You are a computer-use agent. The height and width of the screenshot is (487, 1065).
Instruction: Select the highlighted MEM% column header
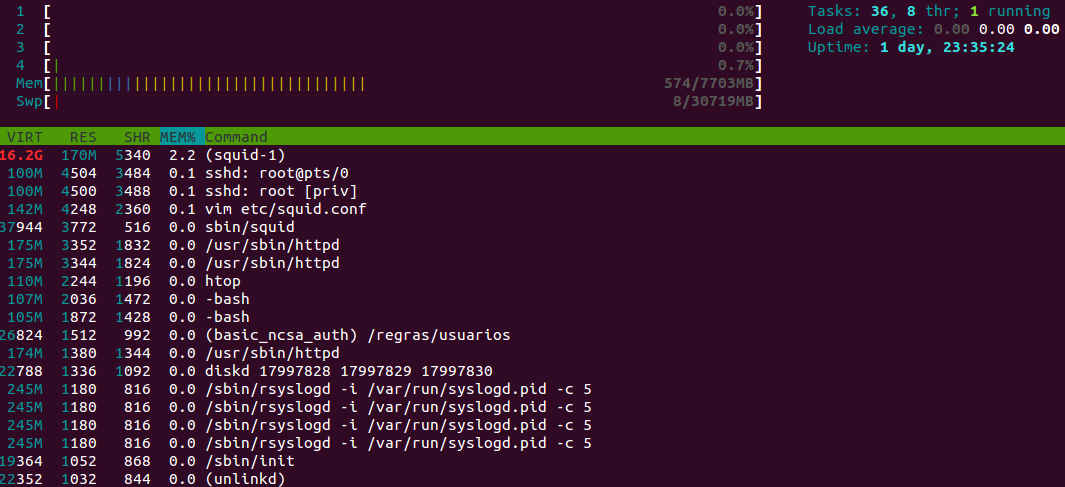177,137
